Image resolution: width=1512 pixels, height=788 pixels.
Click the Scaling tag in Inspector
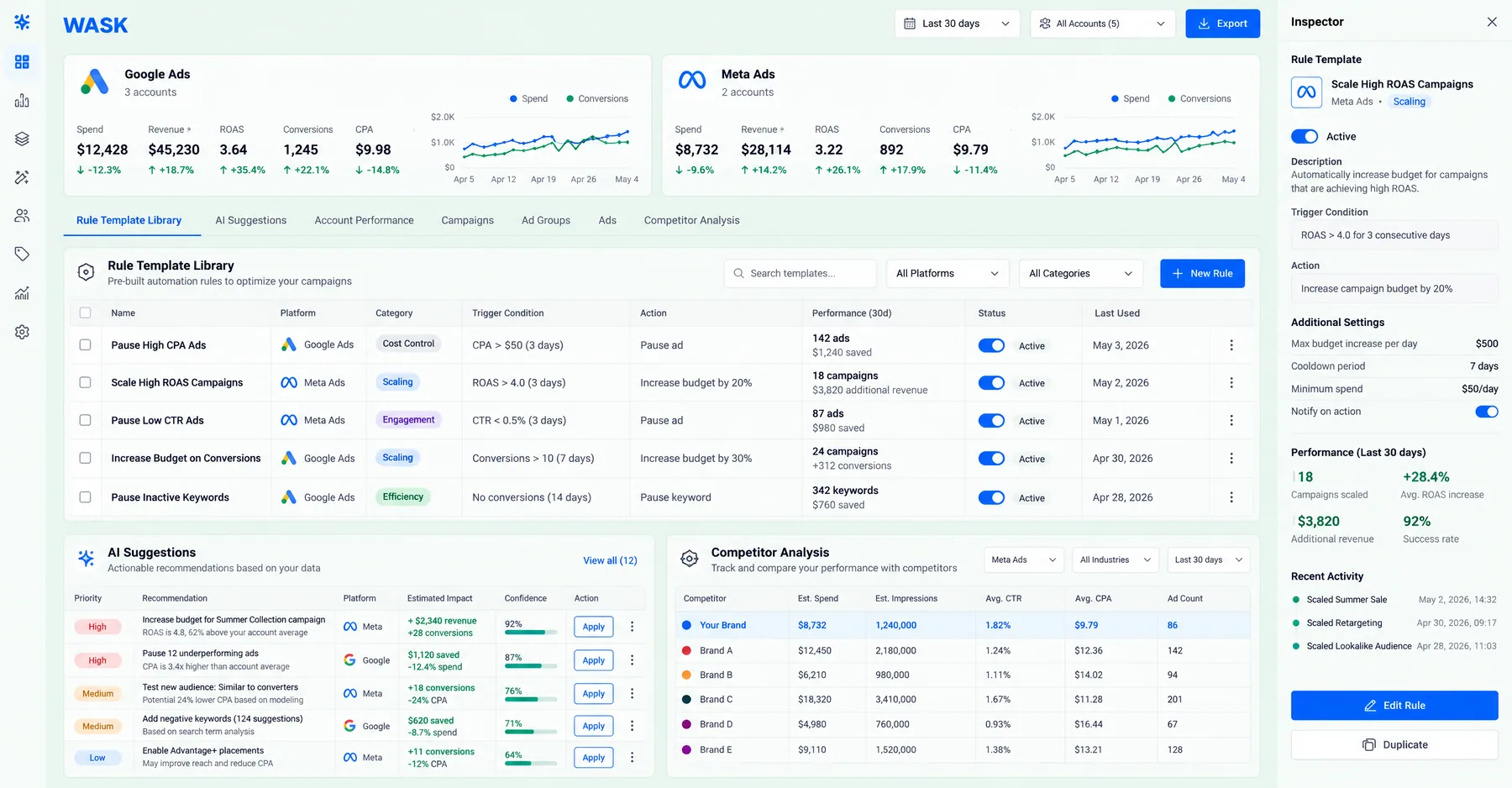click(1409, 102)
